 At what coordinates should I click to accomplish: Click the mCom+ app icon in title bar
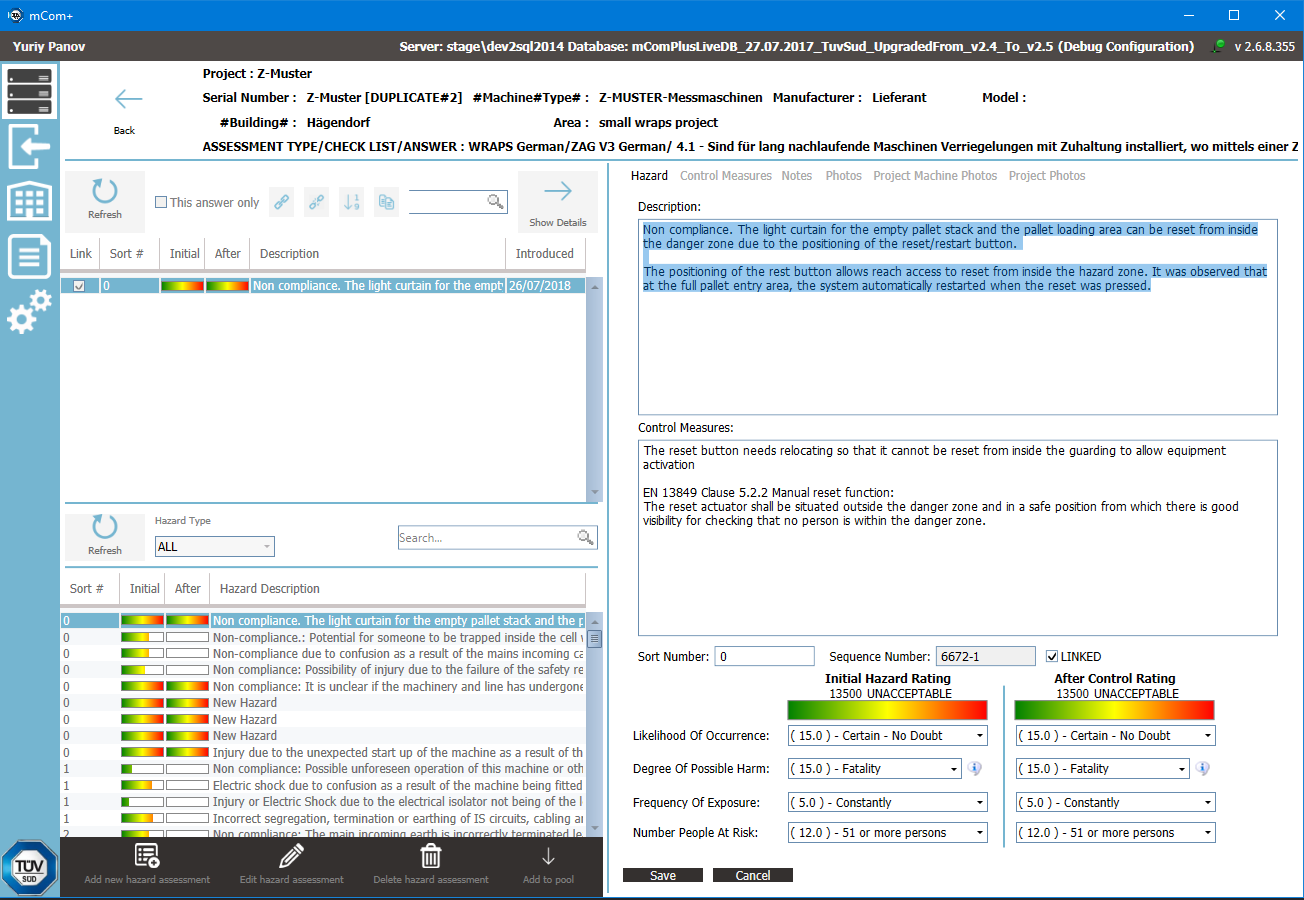[x=16, y=15]
